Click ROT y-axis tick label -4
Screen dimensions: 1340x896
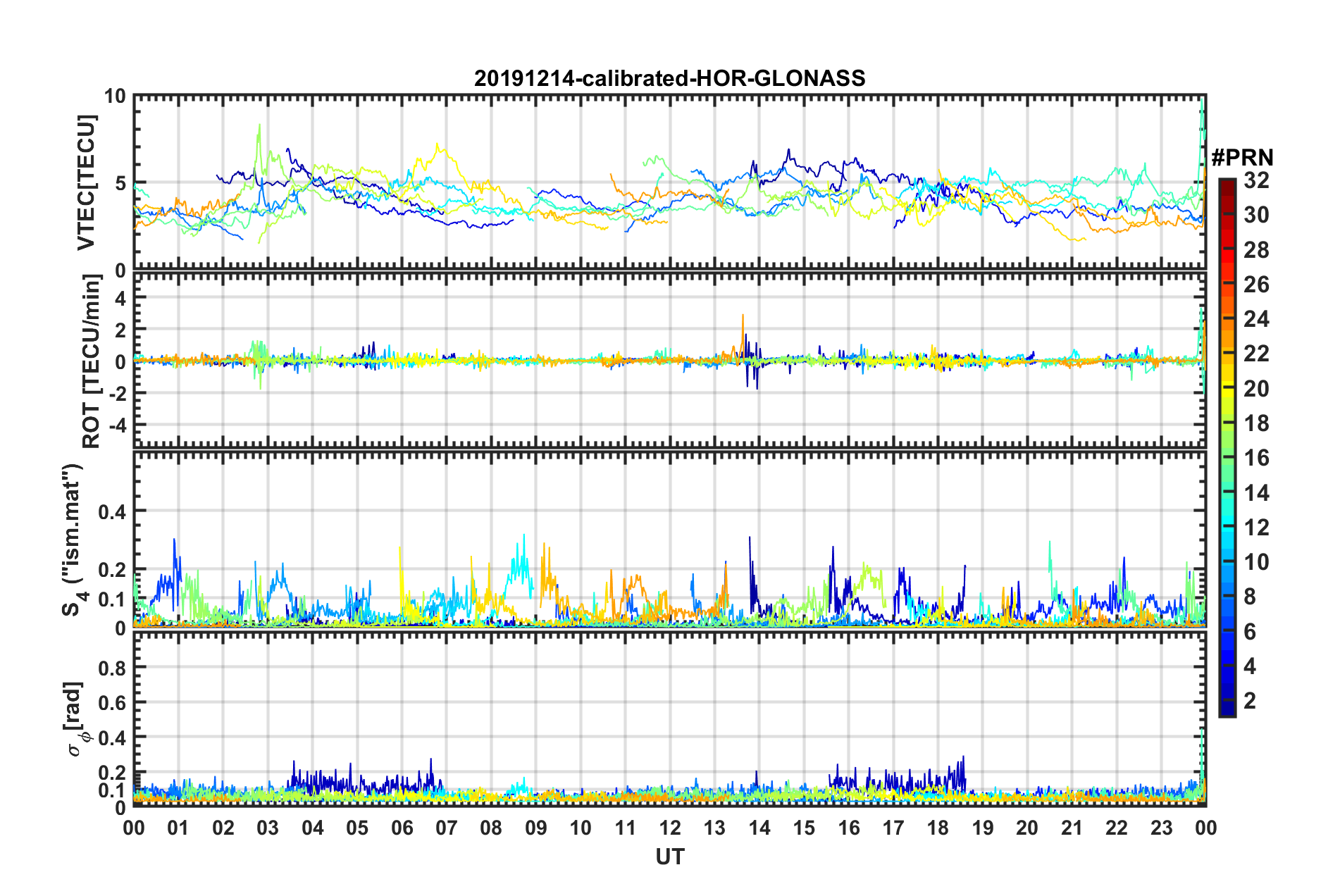point(118,425)
